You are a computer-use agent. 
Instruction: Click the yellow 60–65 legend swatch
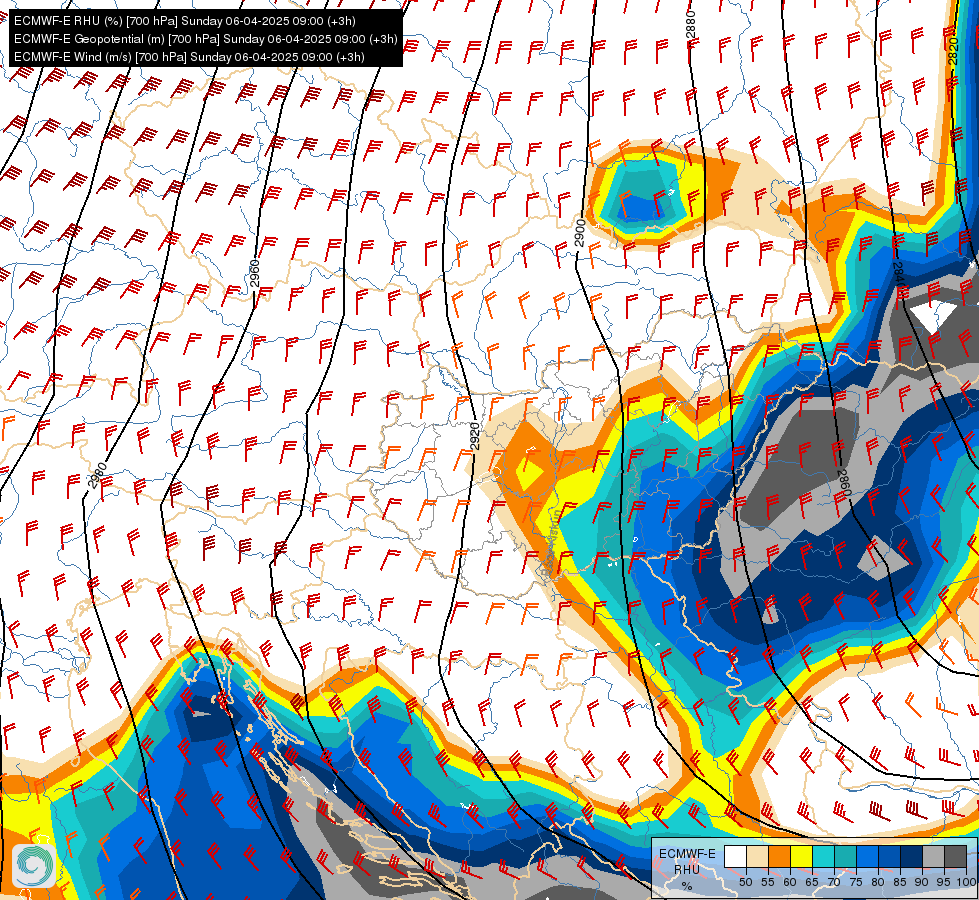point(802,856)
